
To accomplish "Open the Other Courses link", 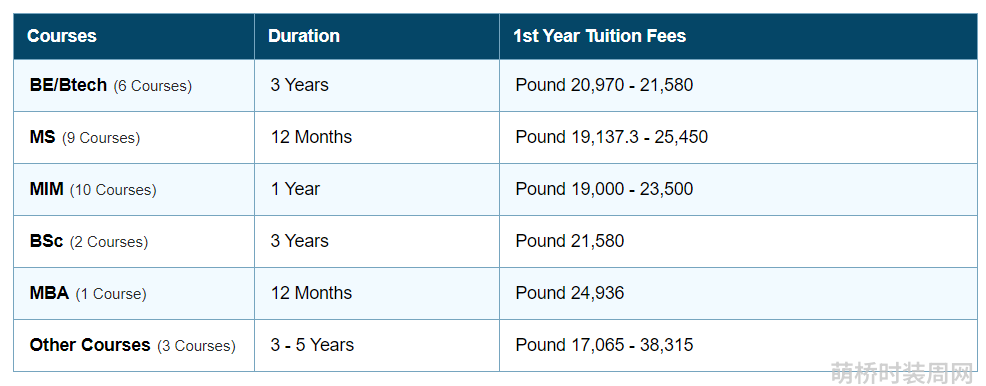I will [x=90, y=345].
